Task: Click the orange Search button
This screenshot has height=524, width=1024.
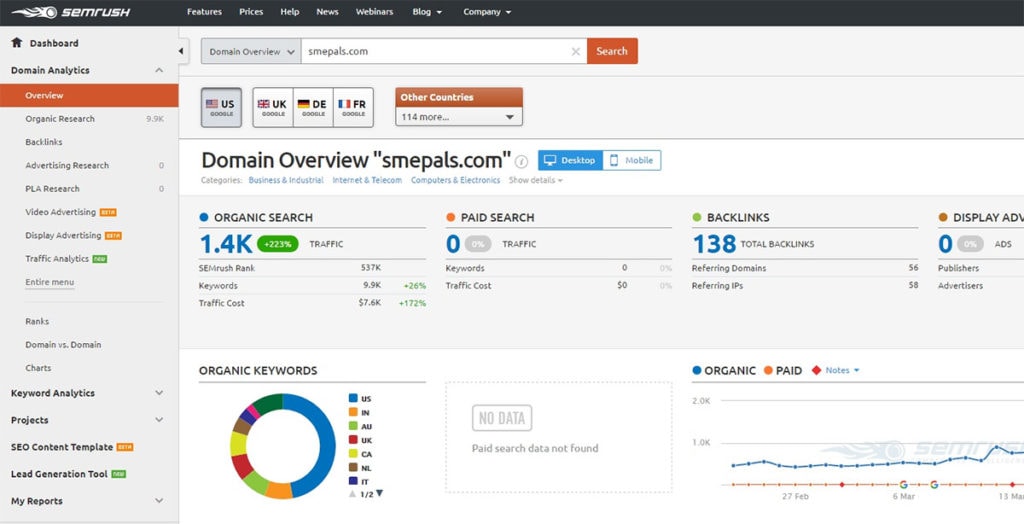Action: click(612, 51)
